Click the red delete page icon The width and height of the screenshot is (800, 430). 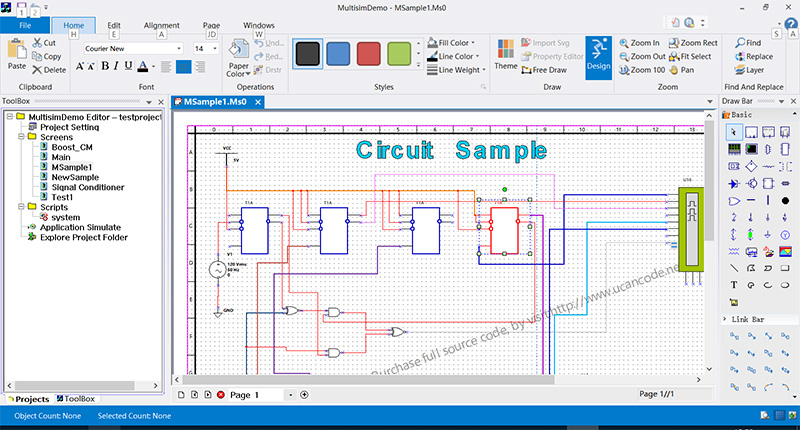[x=221, y=395]
